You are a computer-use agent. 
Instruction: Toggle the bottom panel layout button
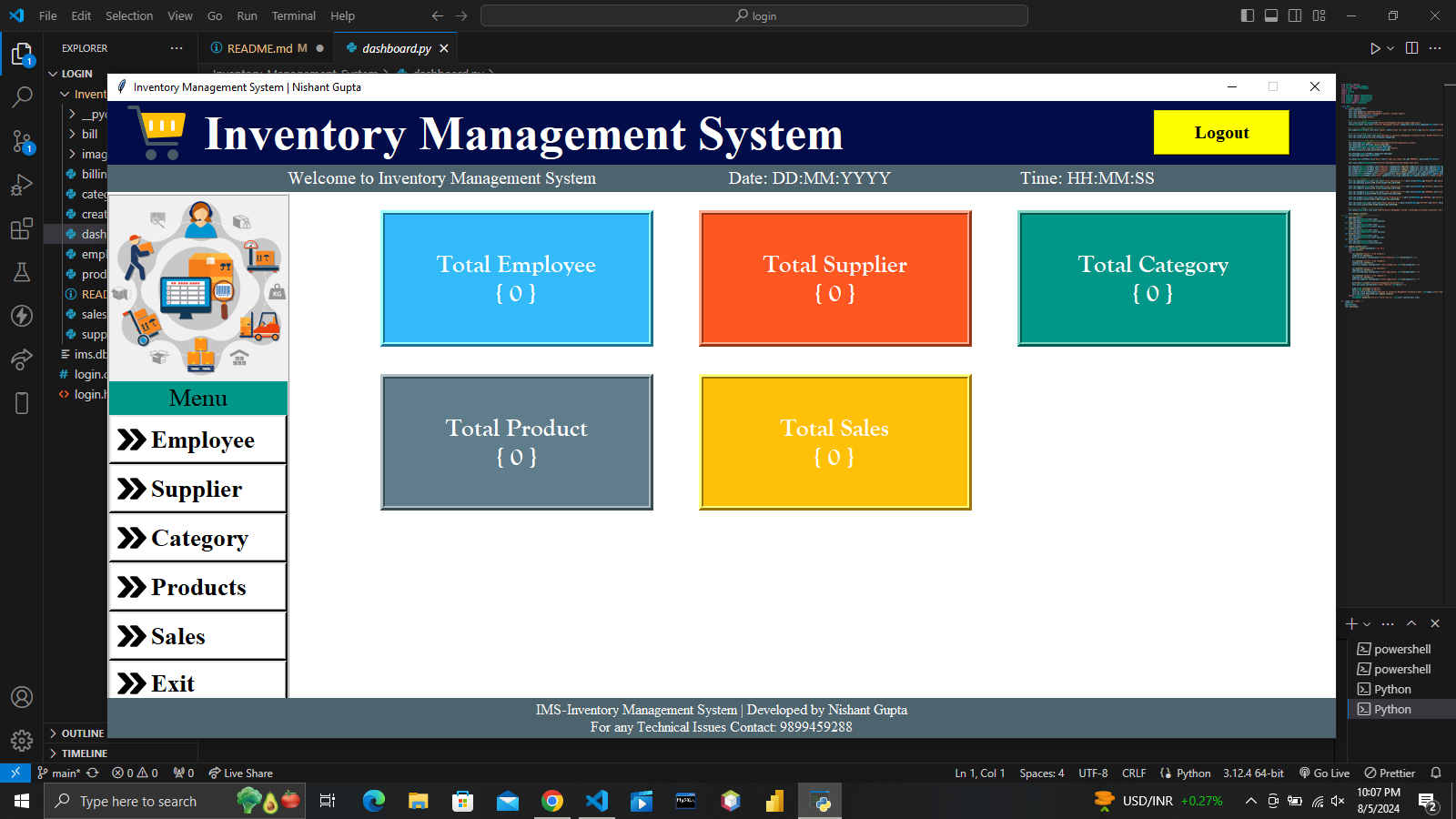coord(1271,15)
